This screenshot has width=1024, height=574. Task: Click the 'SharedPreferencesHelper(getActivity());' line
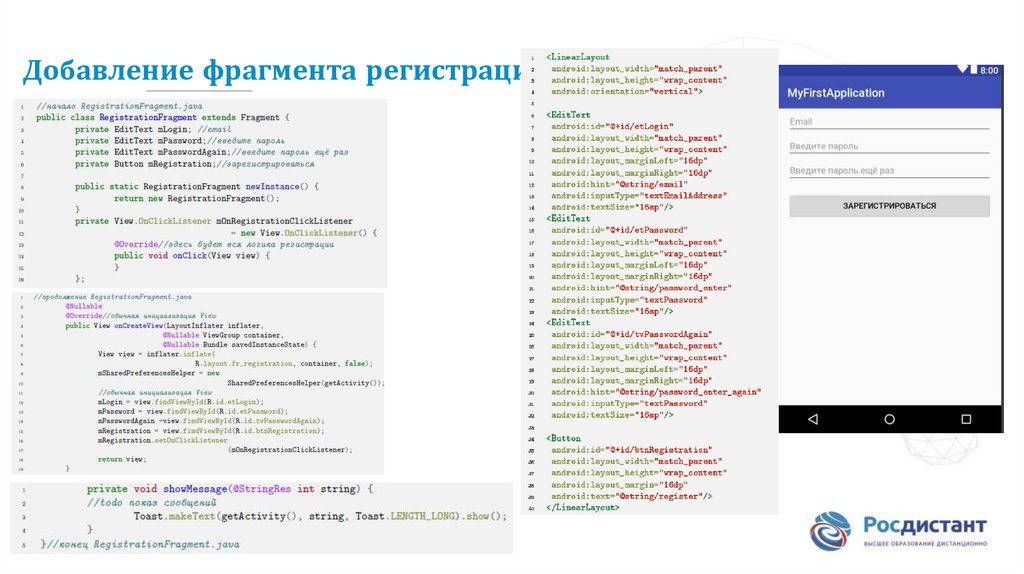click(306, 383)
